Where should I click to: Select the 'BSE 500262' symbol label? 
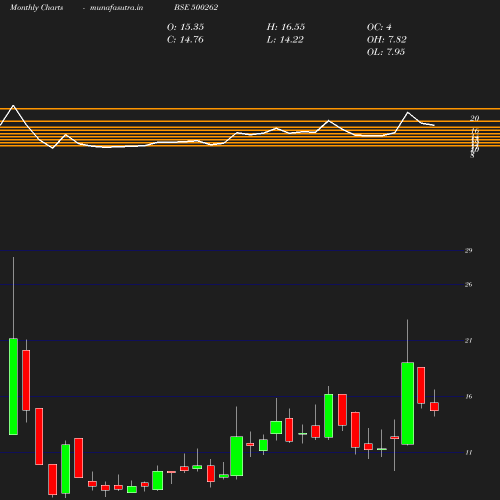coord(196,7)
